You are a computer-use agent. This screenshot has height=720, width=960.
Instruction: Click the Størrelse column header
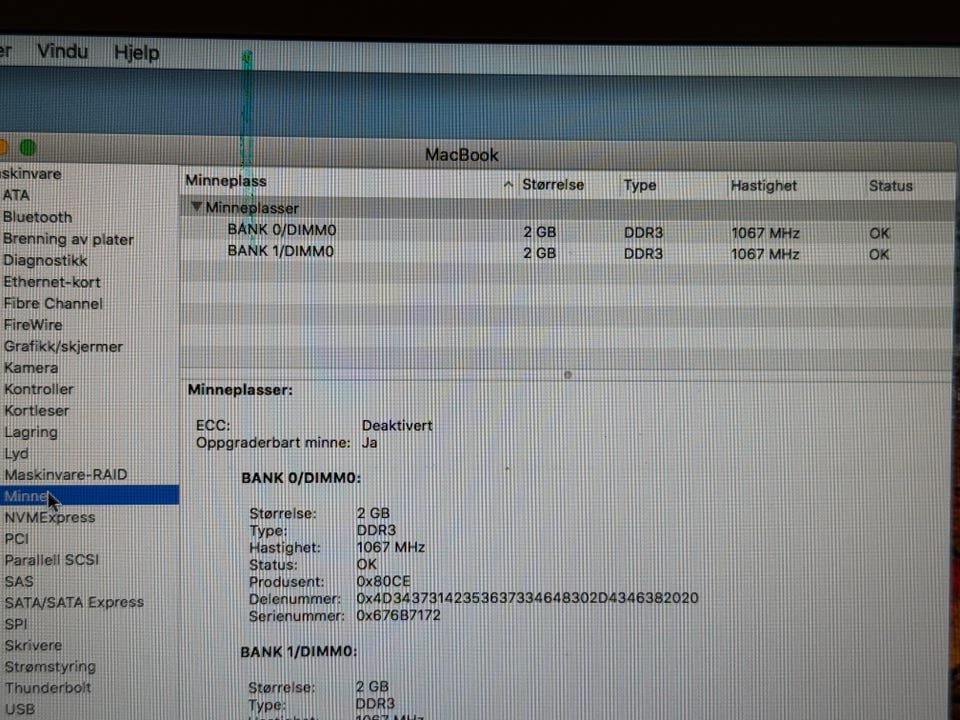click(553, 184)
